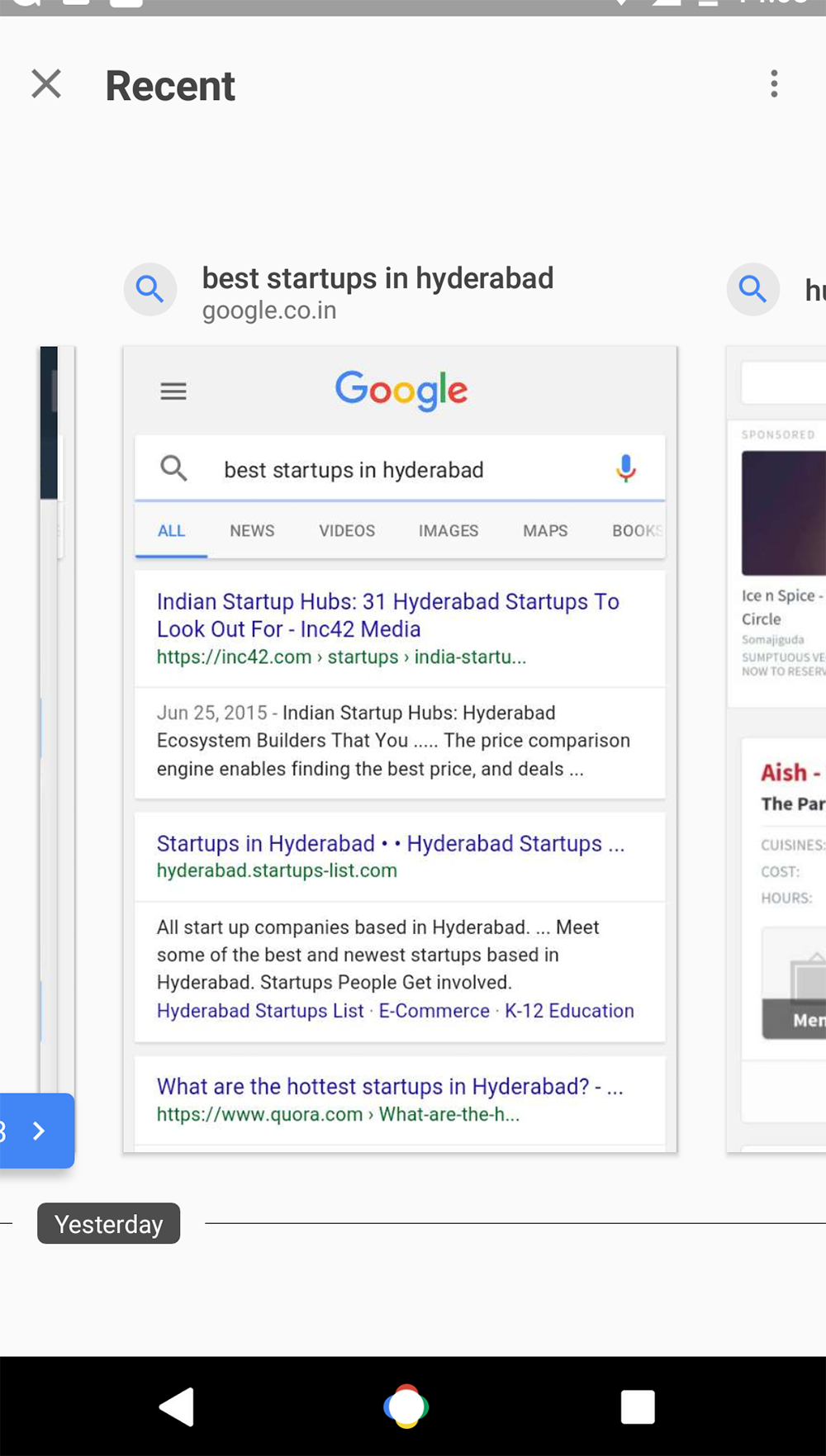Open the 'best startups in hyderabad' card title
The image size is (826, 1456).
[377, 279]
